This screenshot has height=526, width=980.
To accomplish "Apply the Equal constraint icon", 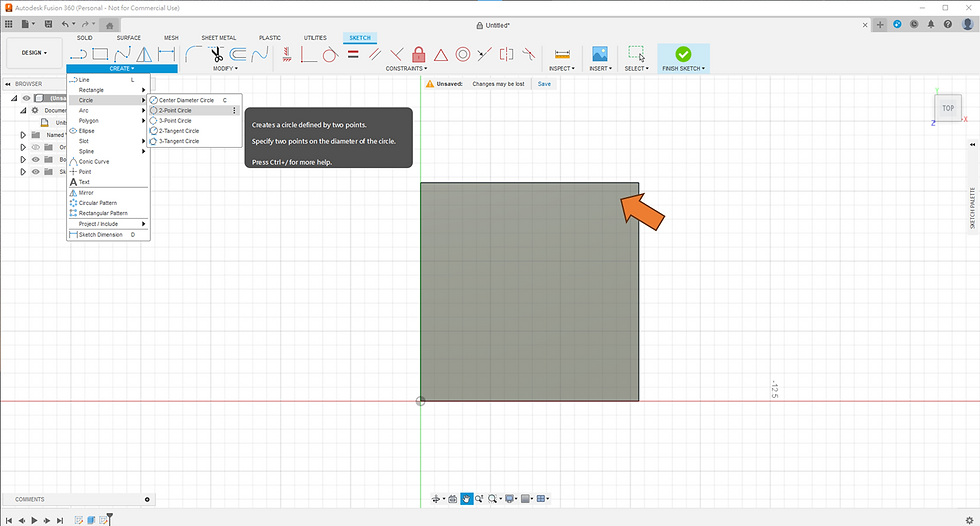I will pos(353,54).
